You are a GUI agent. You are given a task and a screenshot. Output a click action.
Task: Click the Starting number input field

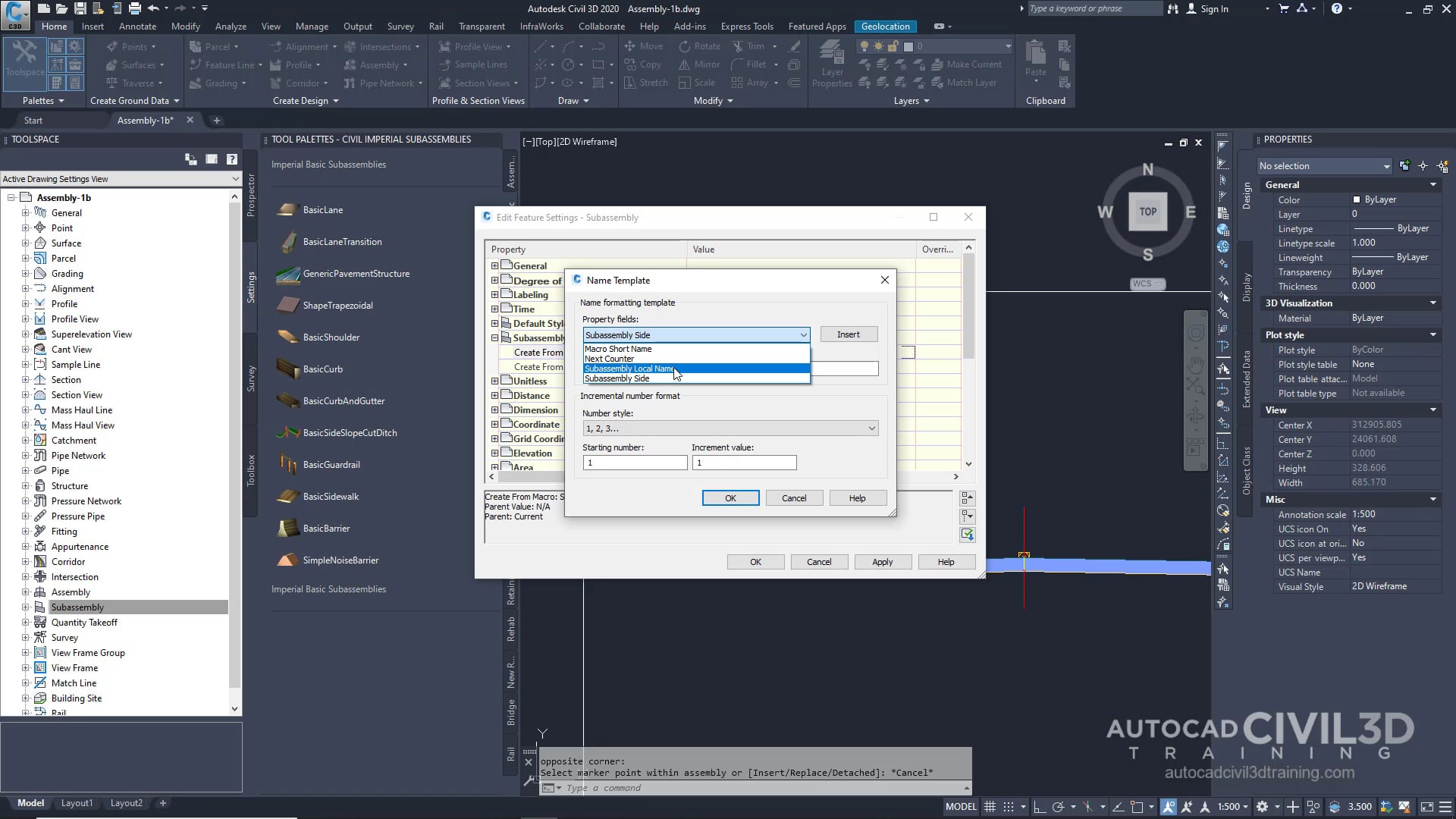pos(635,463)
